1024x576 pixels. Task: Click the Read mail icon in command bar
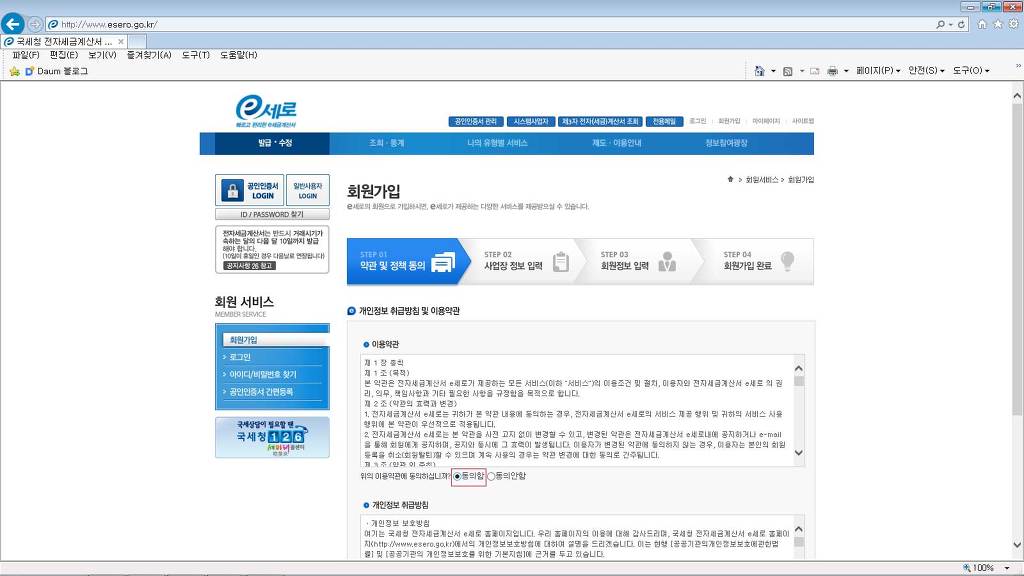[814, 71]
